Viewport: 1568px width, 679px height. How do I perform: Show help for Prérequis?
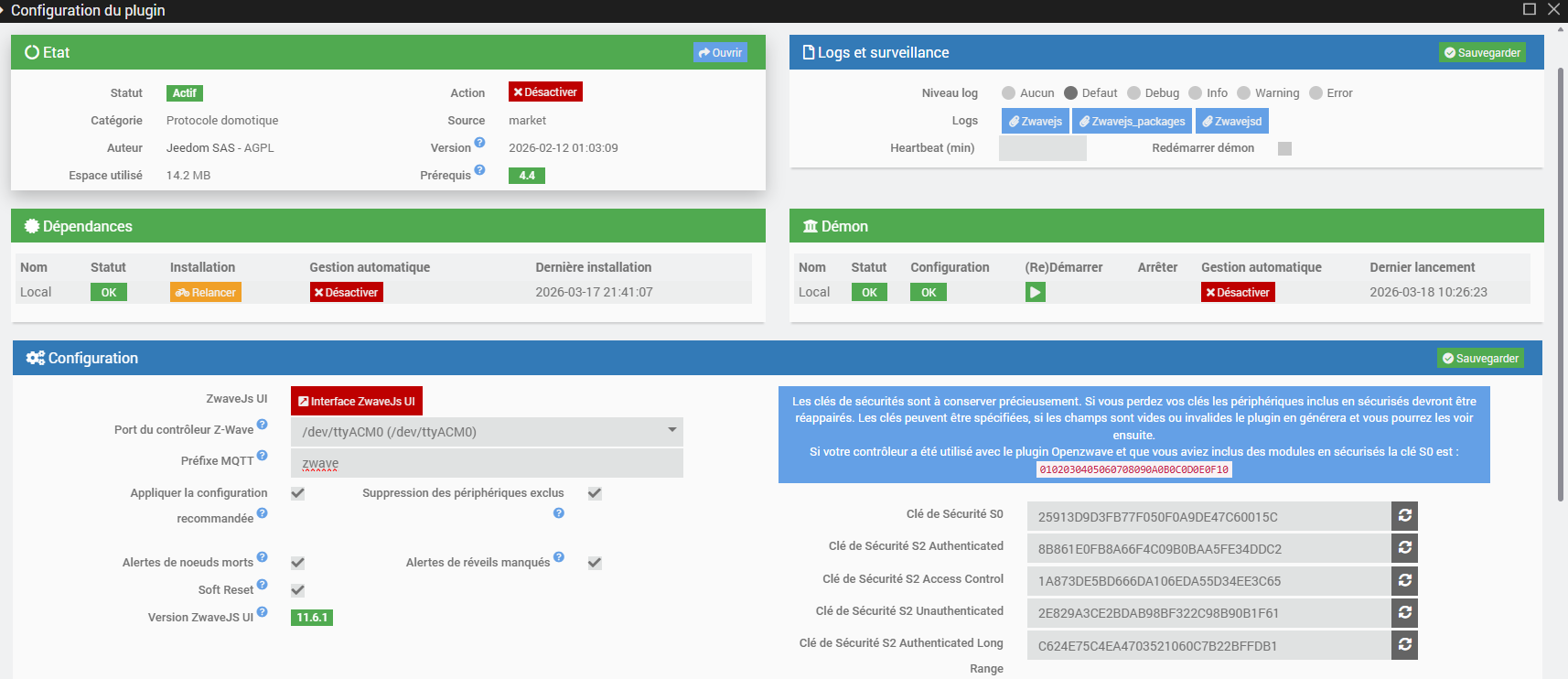pyautogui.click(x=479, y=170)
